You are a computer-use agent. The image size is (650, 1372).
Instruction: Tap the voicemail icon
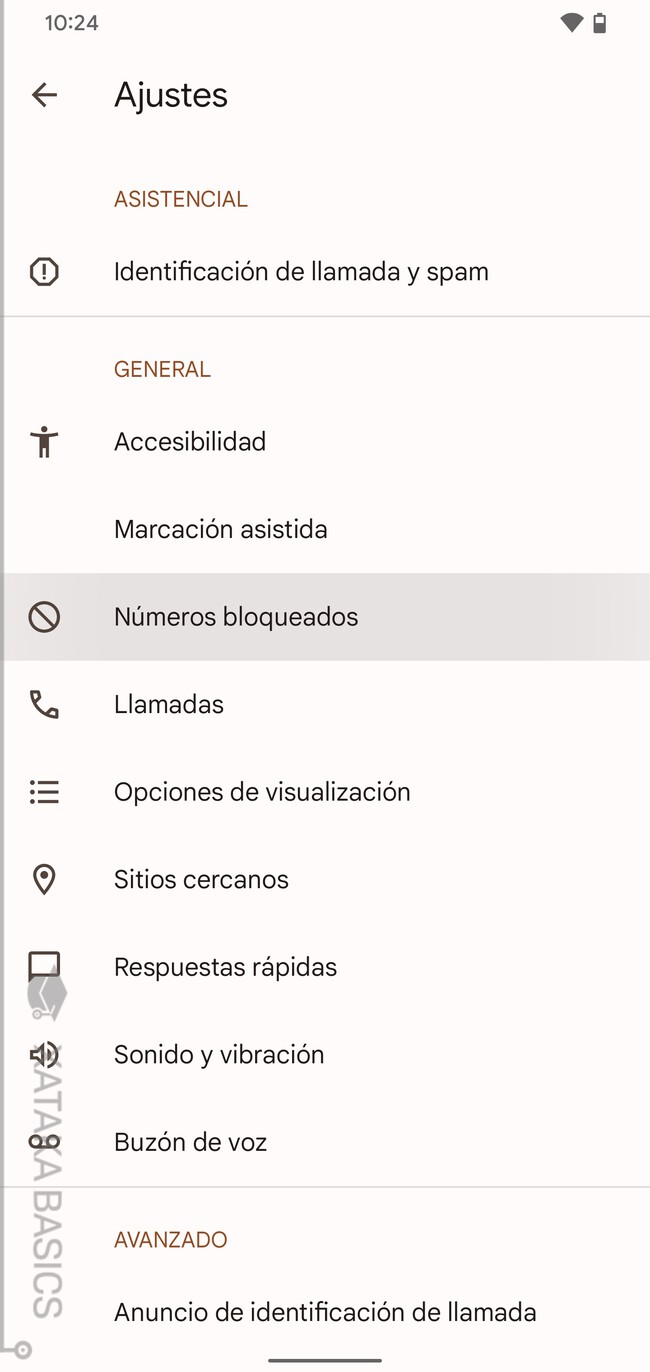pyautogui.click(x=44, y=1142)
